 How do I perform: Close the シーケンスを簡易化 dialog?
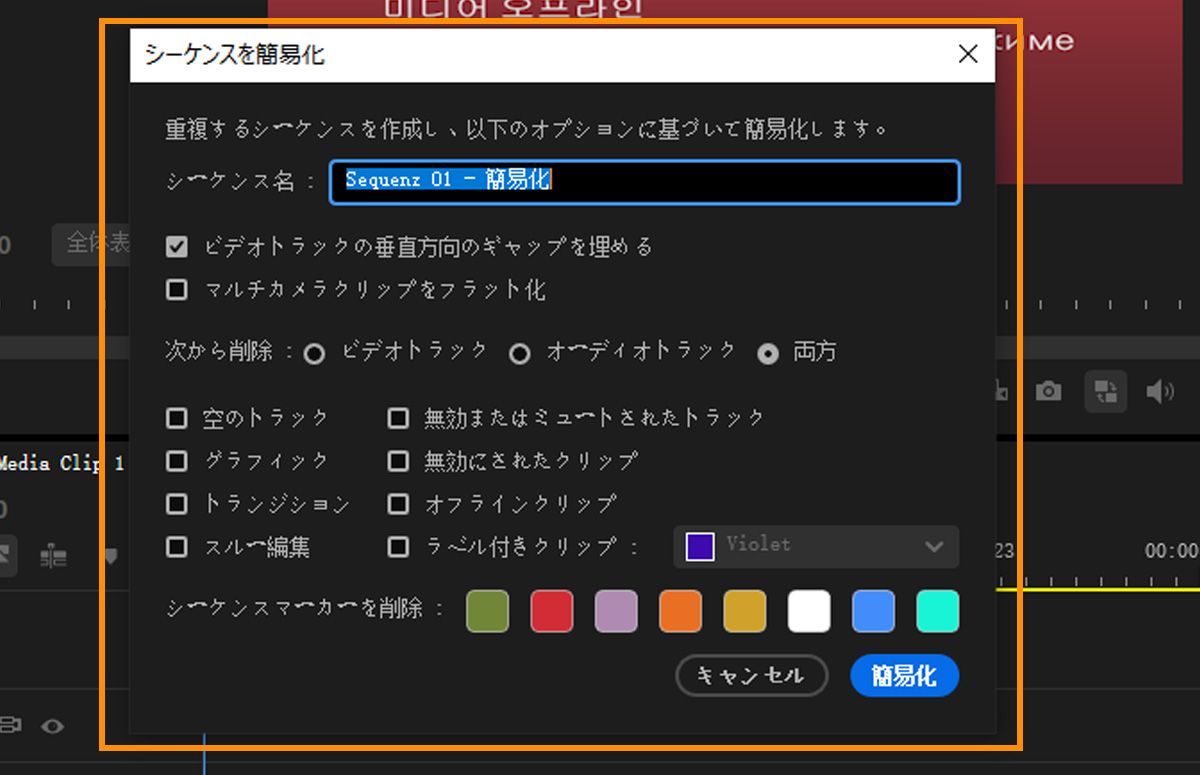[x=967, y=55]
